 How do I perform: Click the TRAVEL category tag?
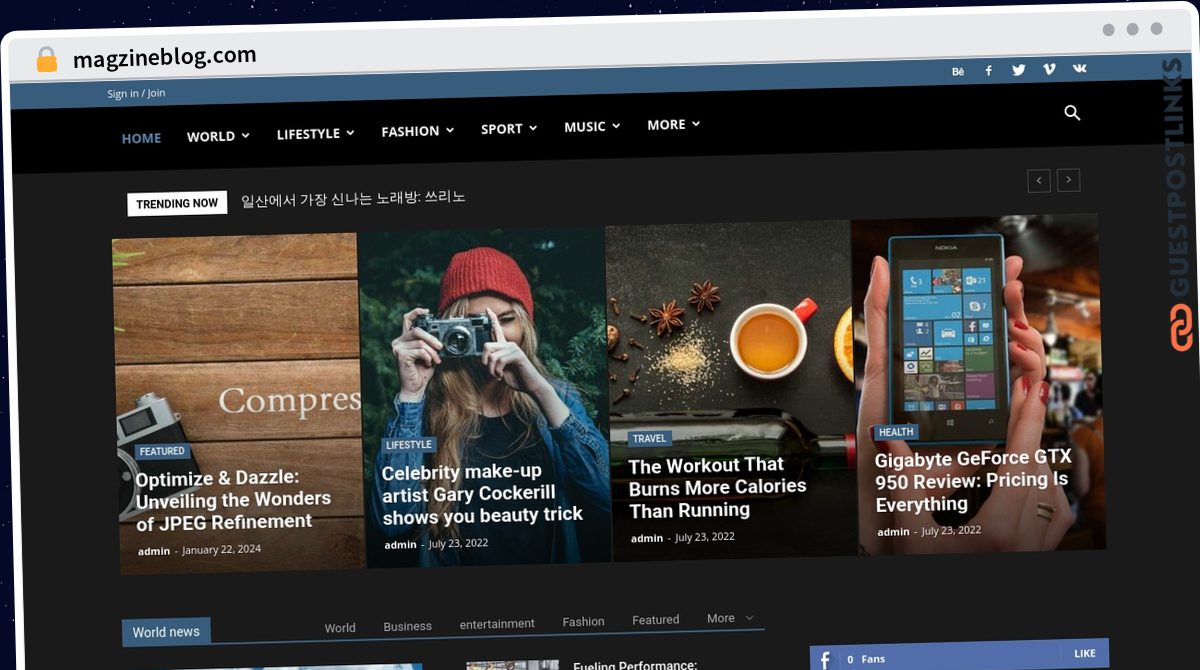click(649, 438)
